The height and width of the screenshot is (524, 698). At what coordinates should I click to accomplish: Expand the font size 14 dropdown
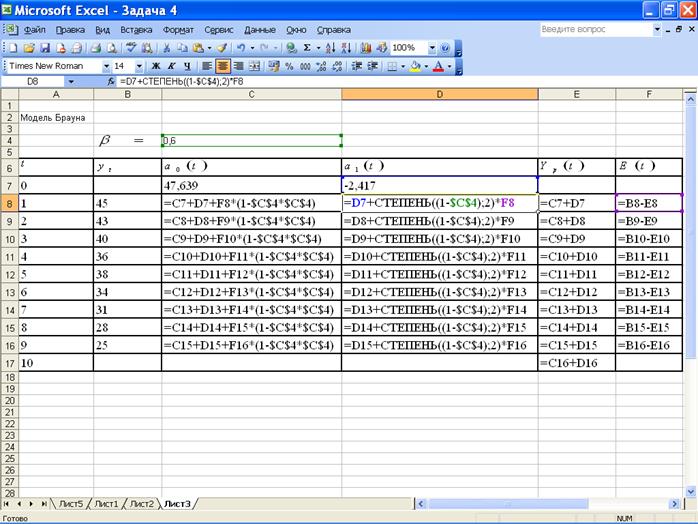click(137, 66)
